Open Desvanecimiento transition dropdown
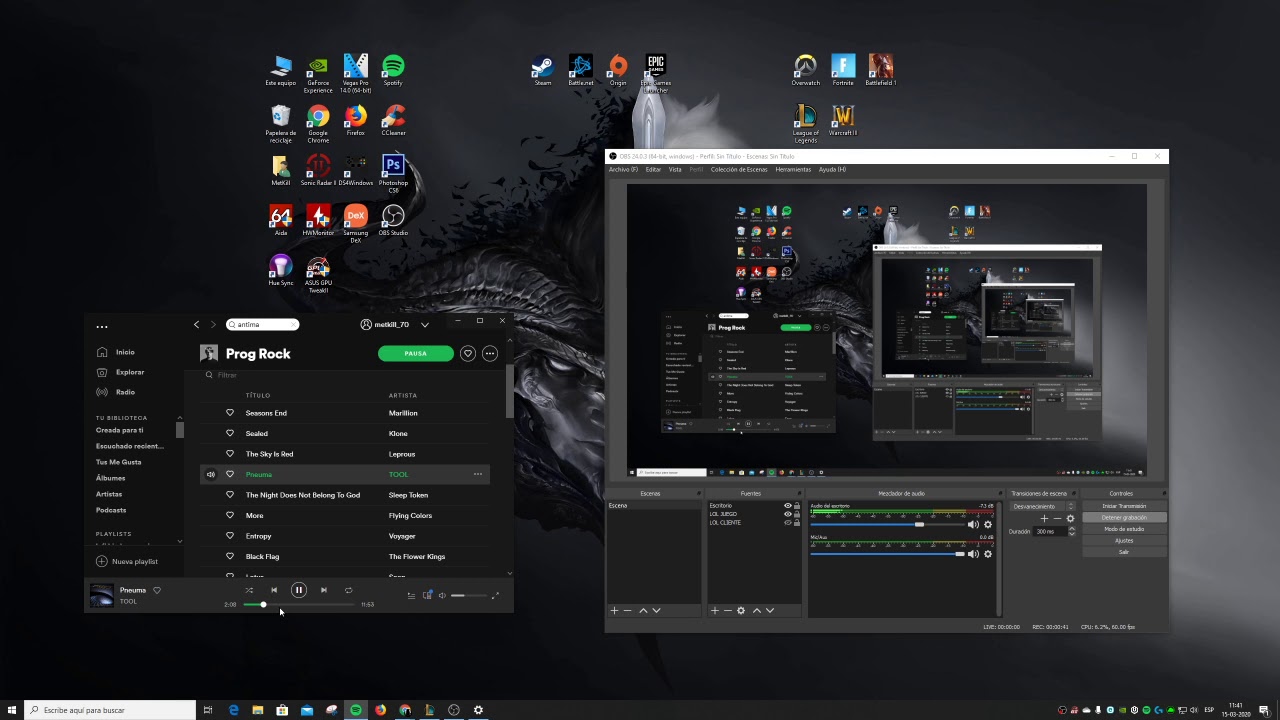The height and width of the screenshot is (720, 1280). tap(1042, 506)
